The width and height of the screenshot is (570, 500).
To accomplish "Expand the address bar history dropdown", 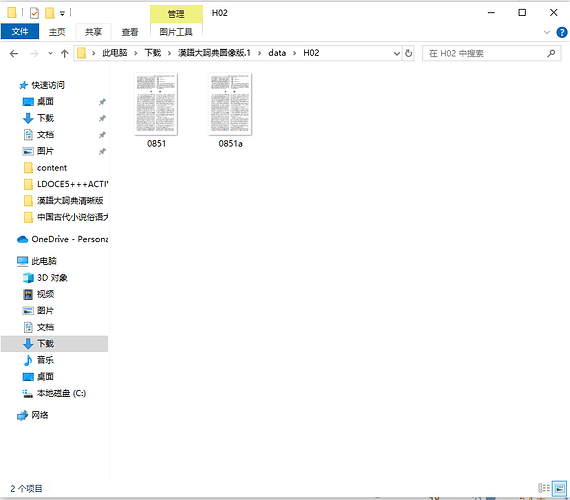I will click(397, 54).
